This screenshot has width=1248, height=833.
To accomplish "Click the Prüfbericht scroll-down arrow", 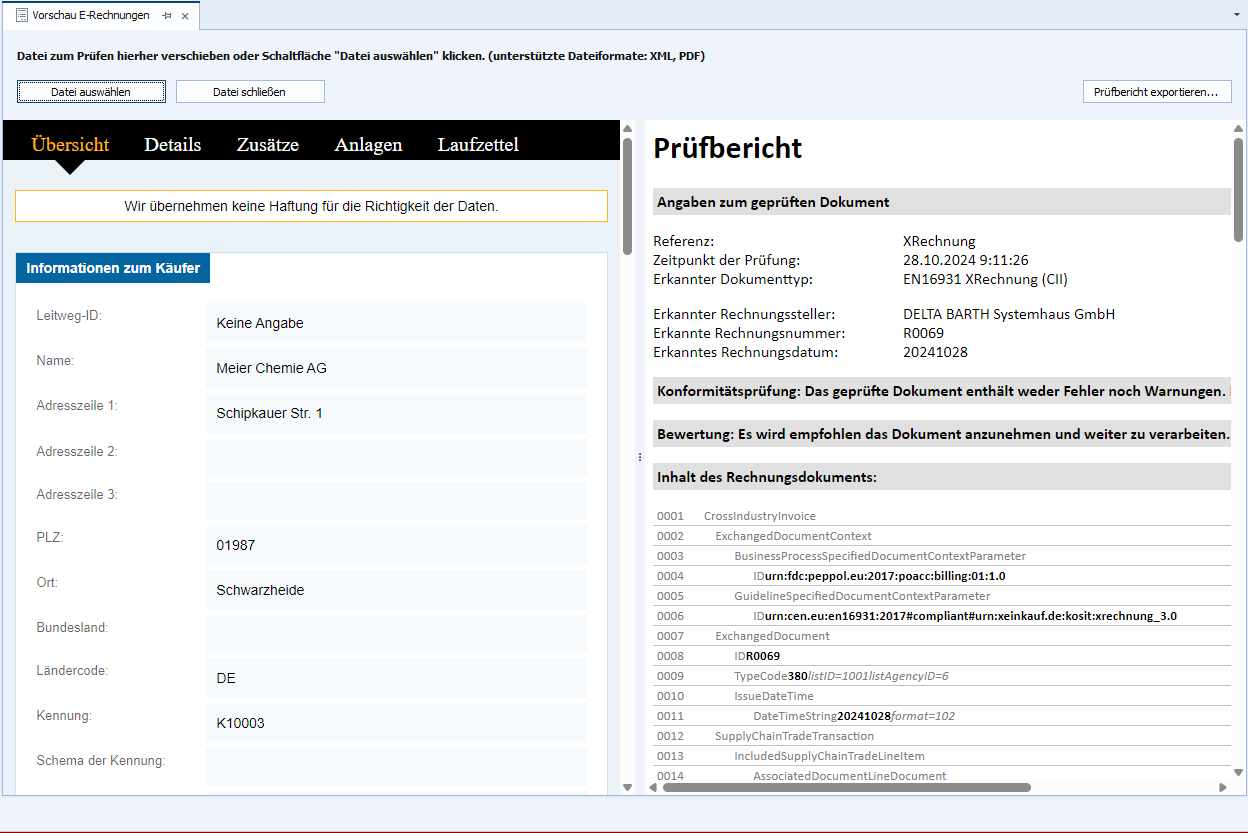I will tap(1238, 770).
